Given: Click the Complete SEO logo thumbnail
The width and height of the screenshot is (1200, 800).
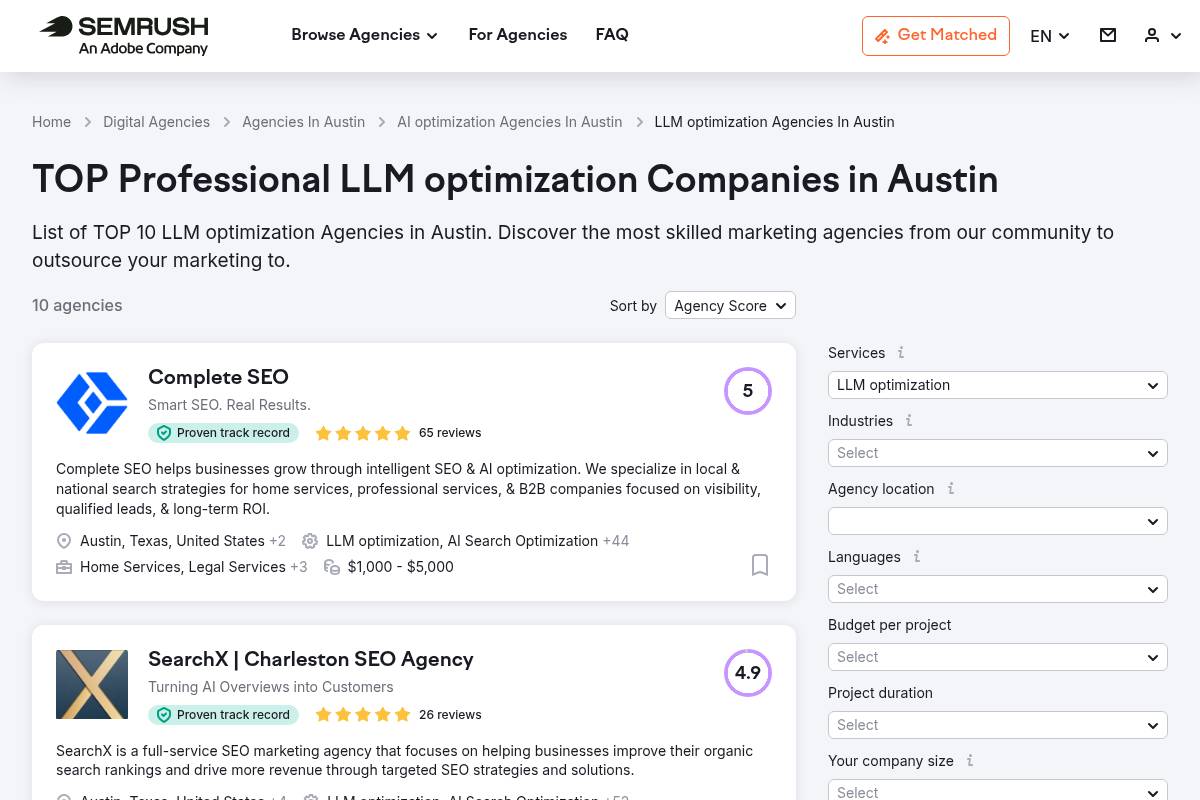Looking at the screenshot, I should point(92,403).
